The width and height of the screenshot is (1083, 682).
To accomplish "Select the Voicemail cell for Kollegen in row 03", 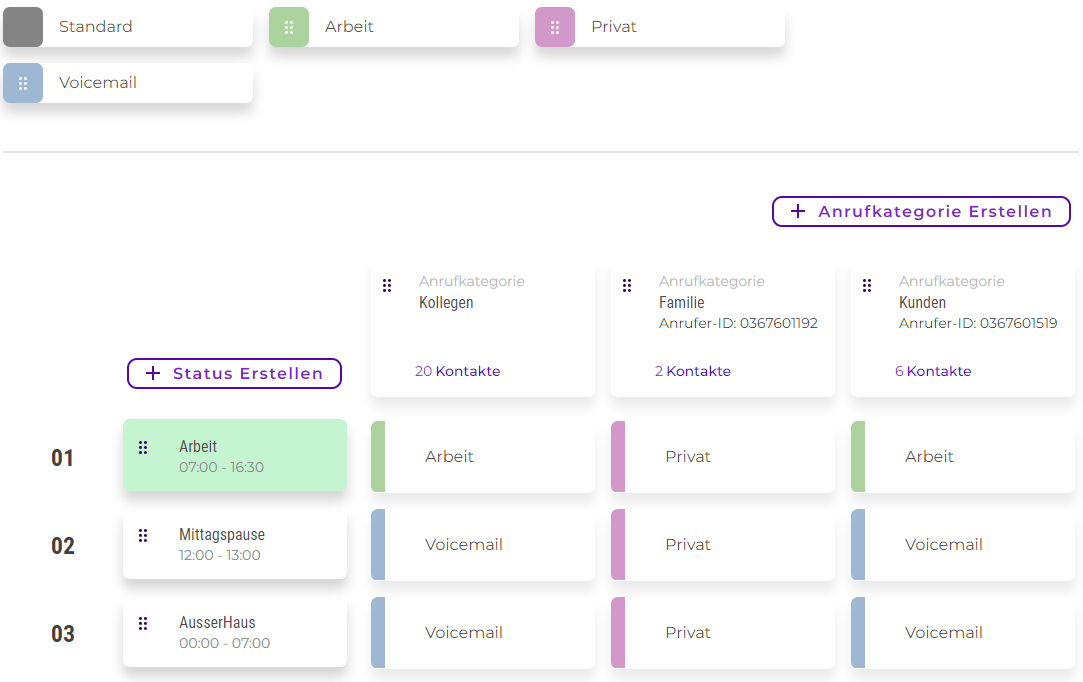I will click(x=483, y=633).
